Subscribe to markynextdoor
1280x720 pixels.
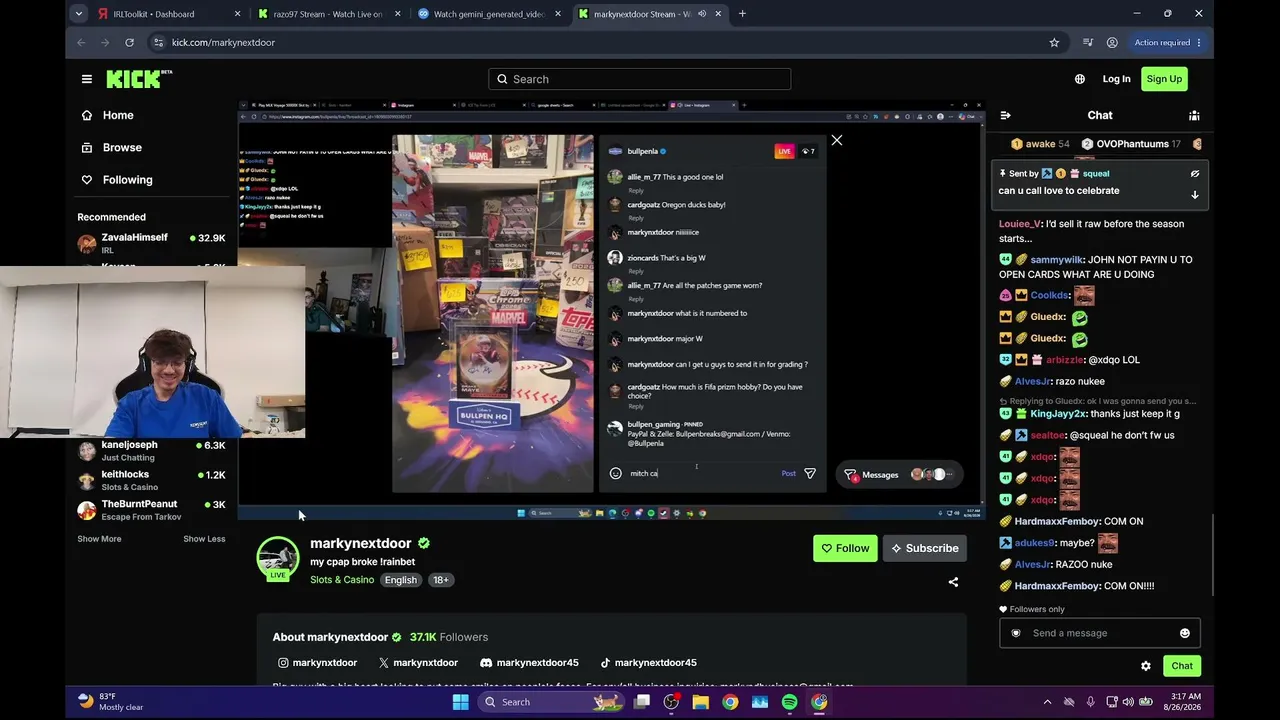tap(924, 548)
